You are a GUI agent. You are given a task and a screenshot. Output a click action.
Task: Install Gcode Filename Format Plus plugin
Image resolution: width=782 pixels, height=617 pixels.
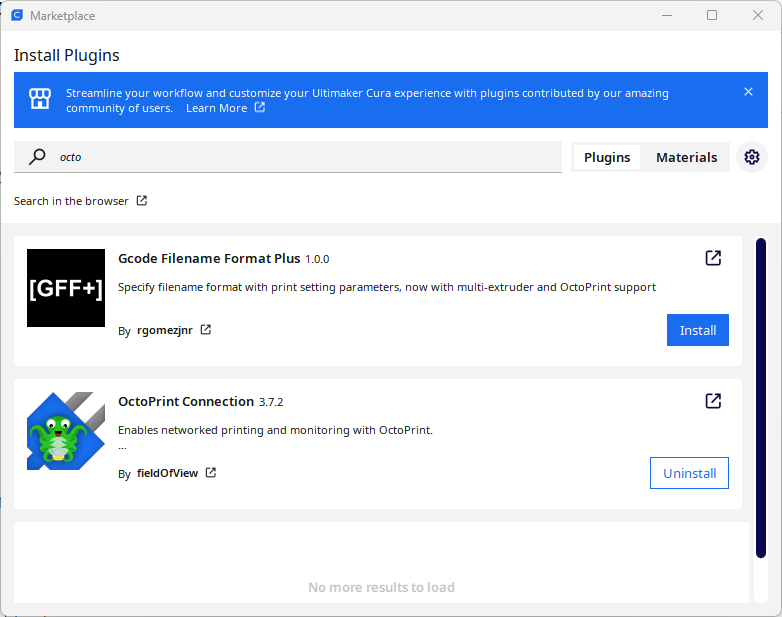[x=698, y=330]
